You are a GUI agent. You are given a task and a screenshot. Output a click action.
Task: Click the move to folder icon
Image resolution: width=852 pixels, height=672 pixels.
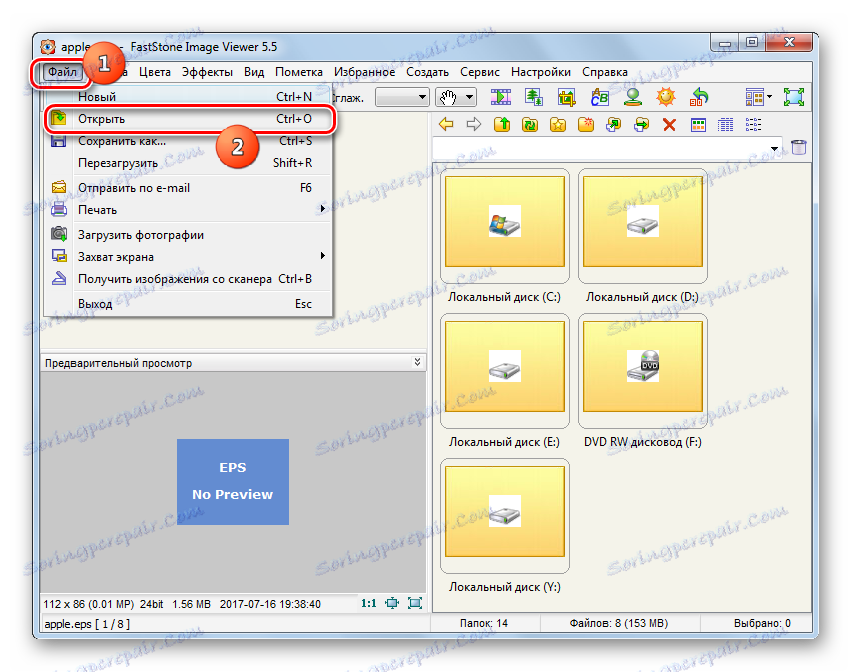click(x=642, y=124)
